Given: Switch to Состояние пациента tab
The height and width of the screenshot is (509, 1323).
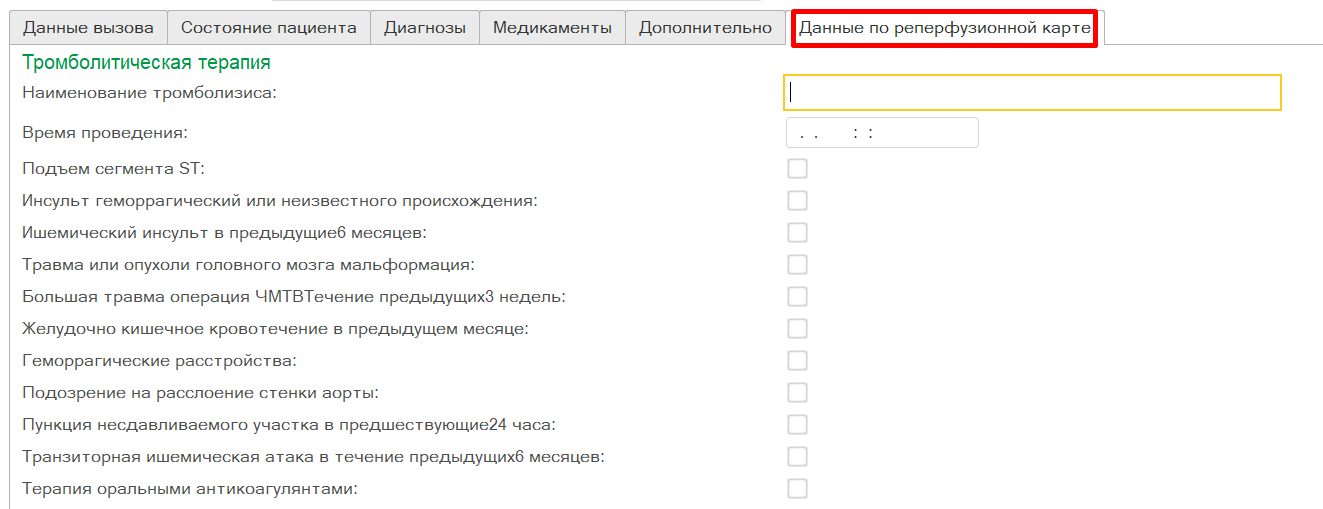Looking at the screenshot, I should pyautogui.click(x=268, y=28).
